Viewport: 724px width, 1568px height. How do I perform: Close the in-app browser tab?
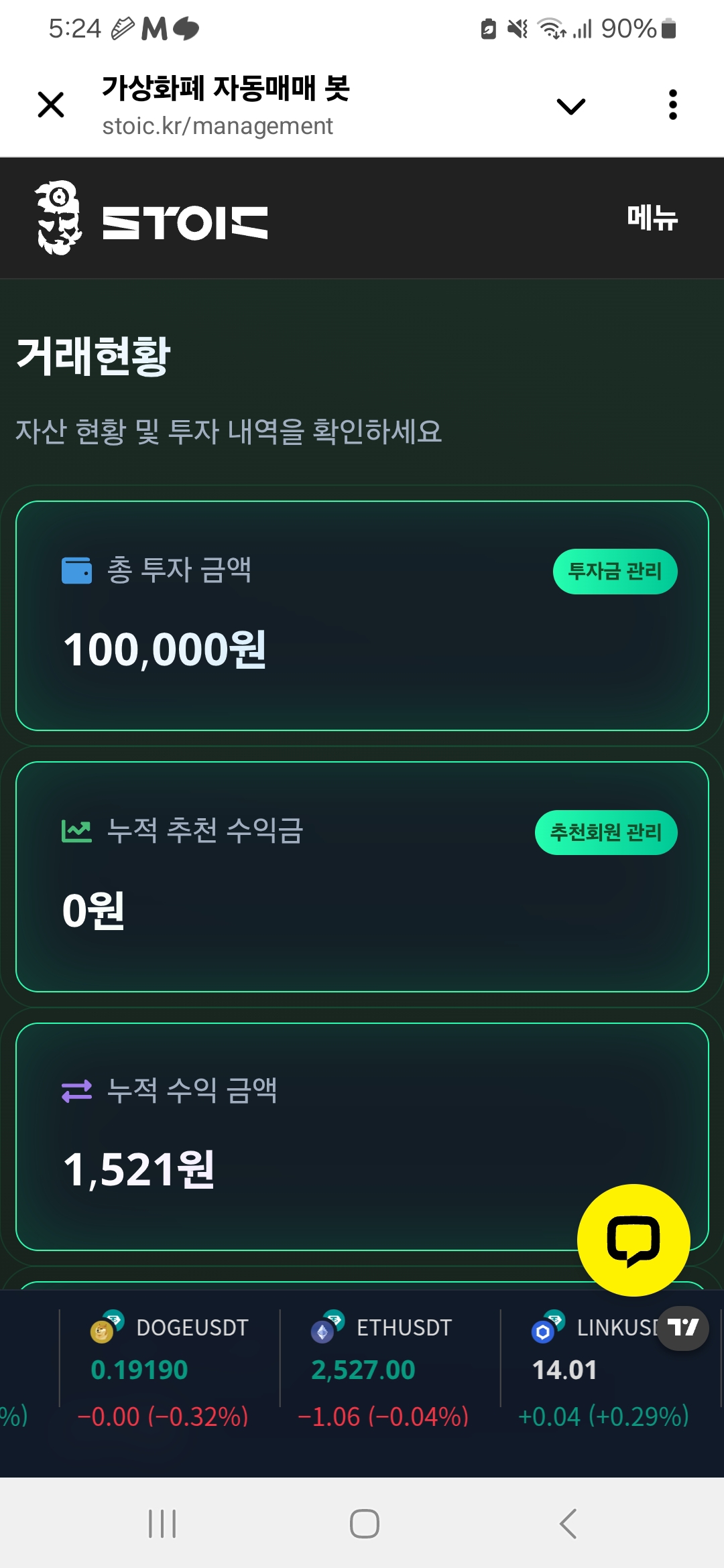point(51,105)
